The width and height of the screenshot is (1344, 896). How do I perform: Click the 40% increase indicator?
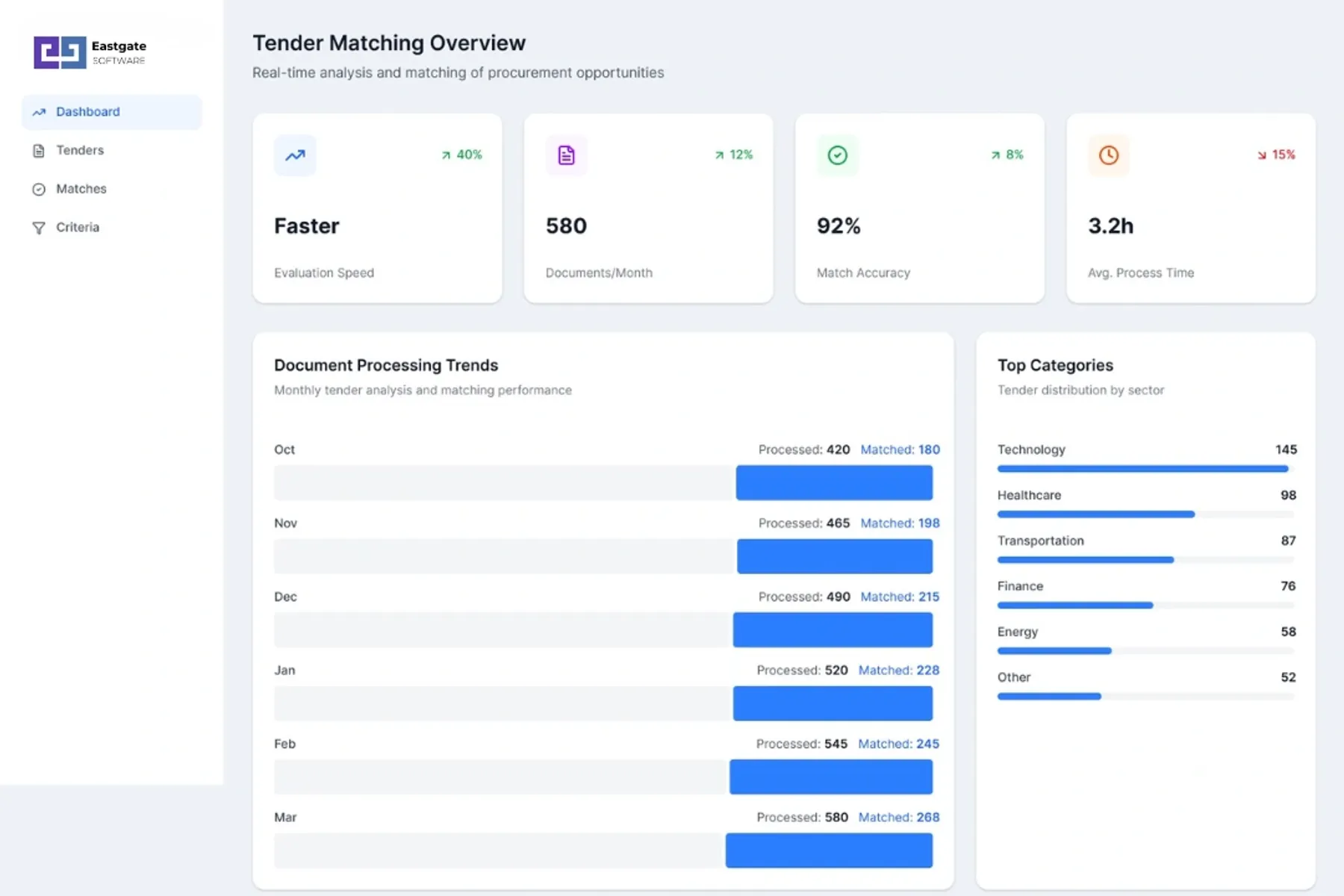click(461, 155)
